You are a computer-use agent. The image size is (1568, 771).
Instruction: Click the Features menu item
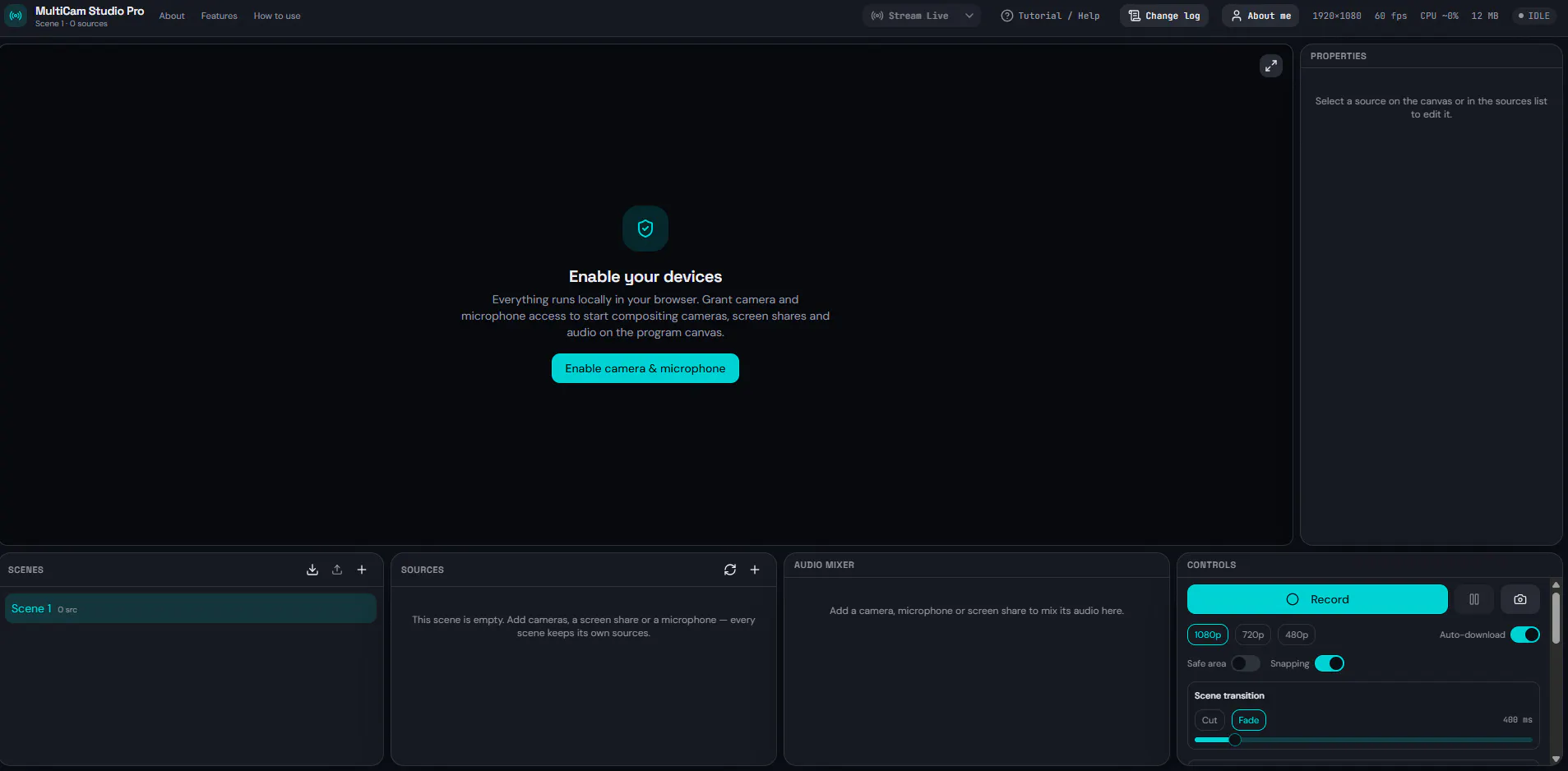point(219,16)
